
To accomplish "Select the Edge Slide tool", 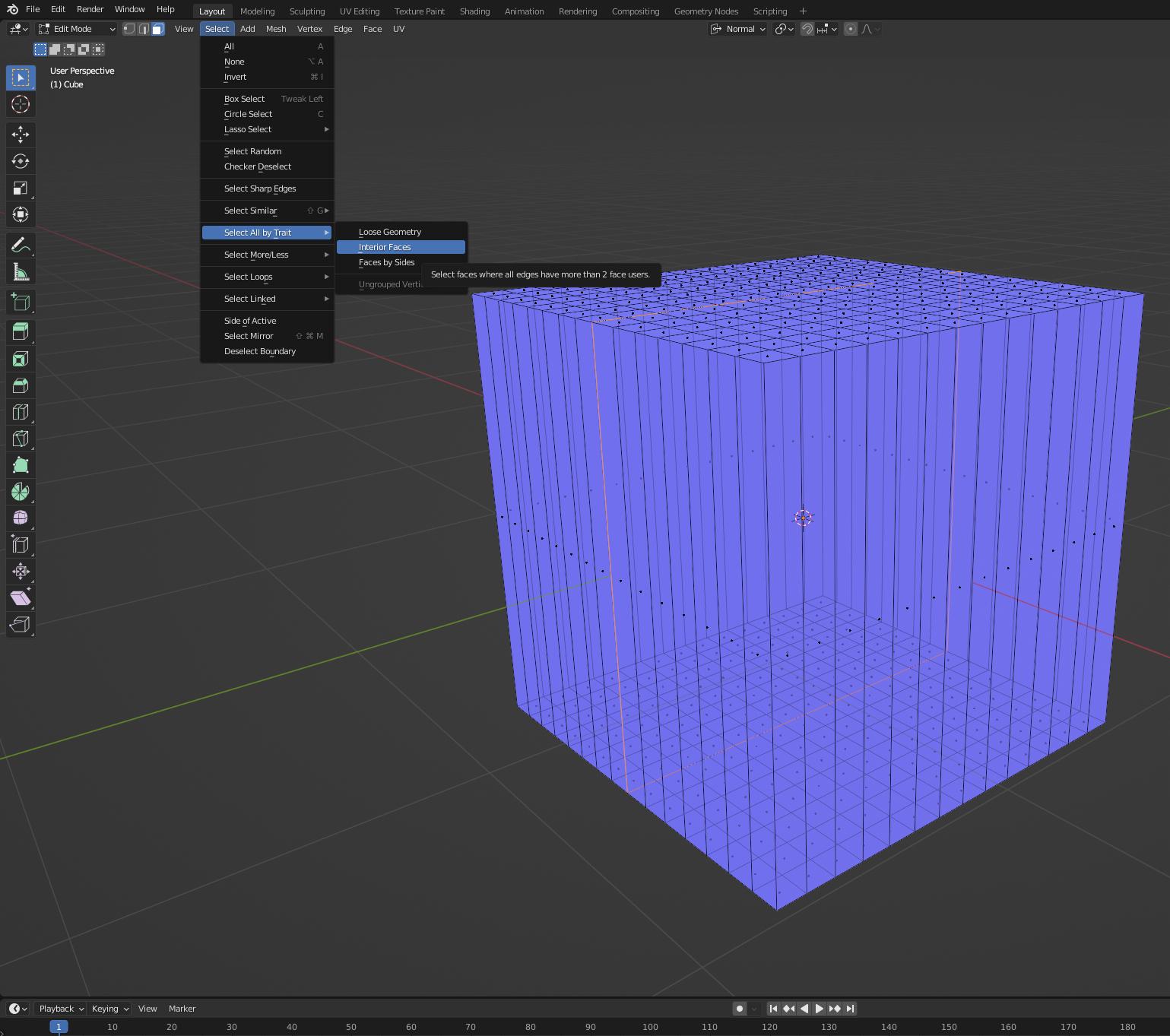I will click(21, 545).
